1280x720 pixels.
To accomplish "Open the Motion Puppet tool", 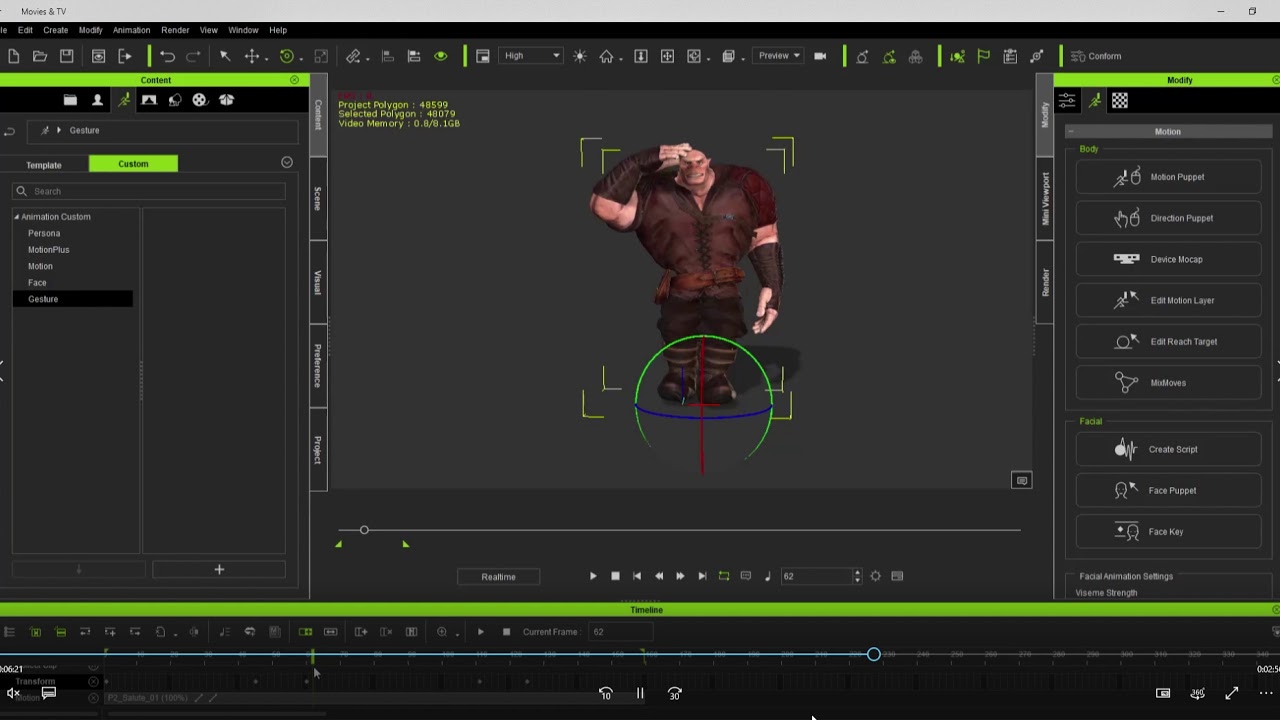I will 1168,177.
